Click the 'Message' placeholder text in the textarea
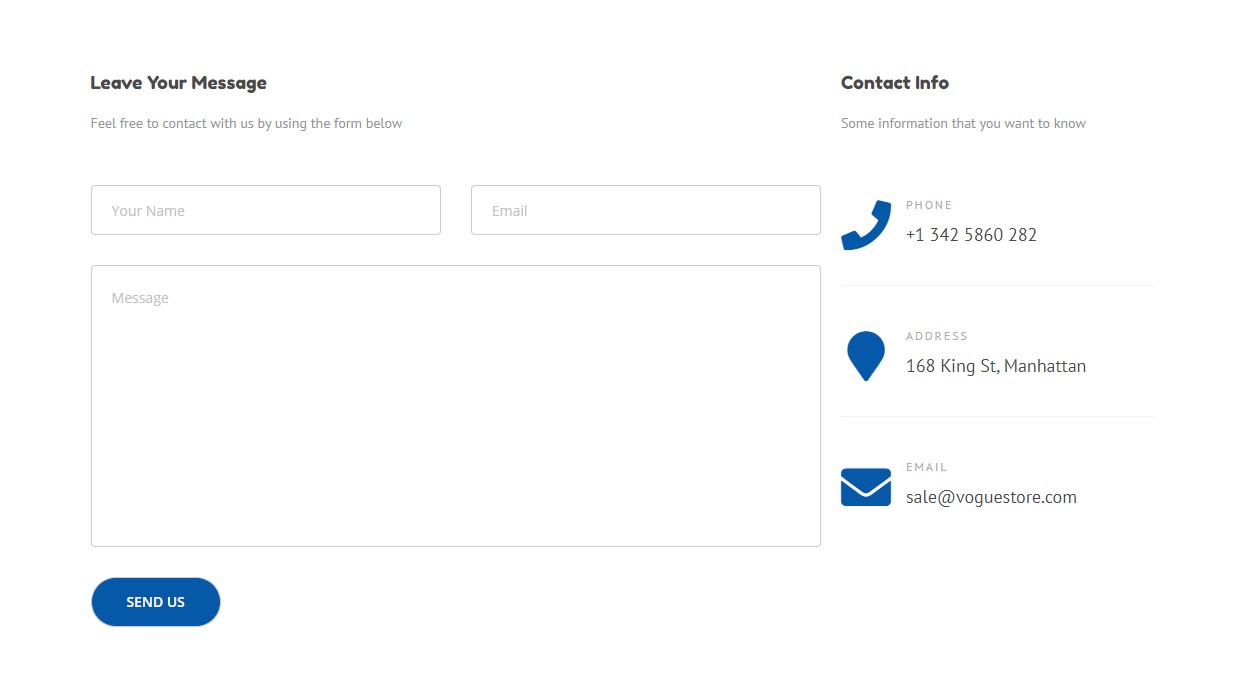 pos(140,298)
